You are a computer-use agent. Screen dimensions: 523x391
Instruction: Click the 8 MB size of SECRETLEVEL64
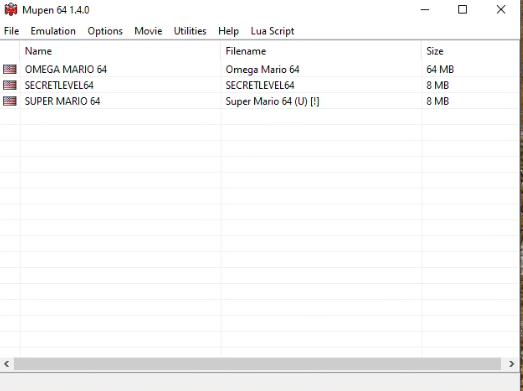[438, 85]
